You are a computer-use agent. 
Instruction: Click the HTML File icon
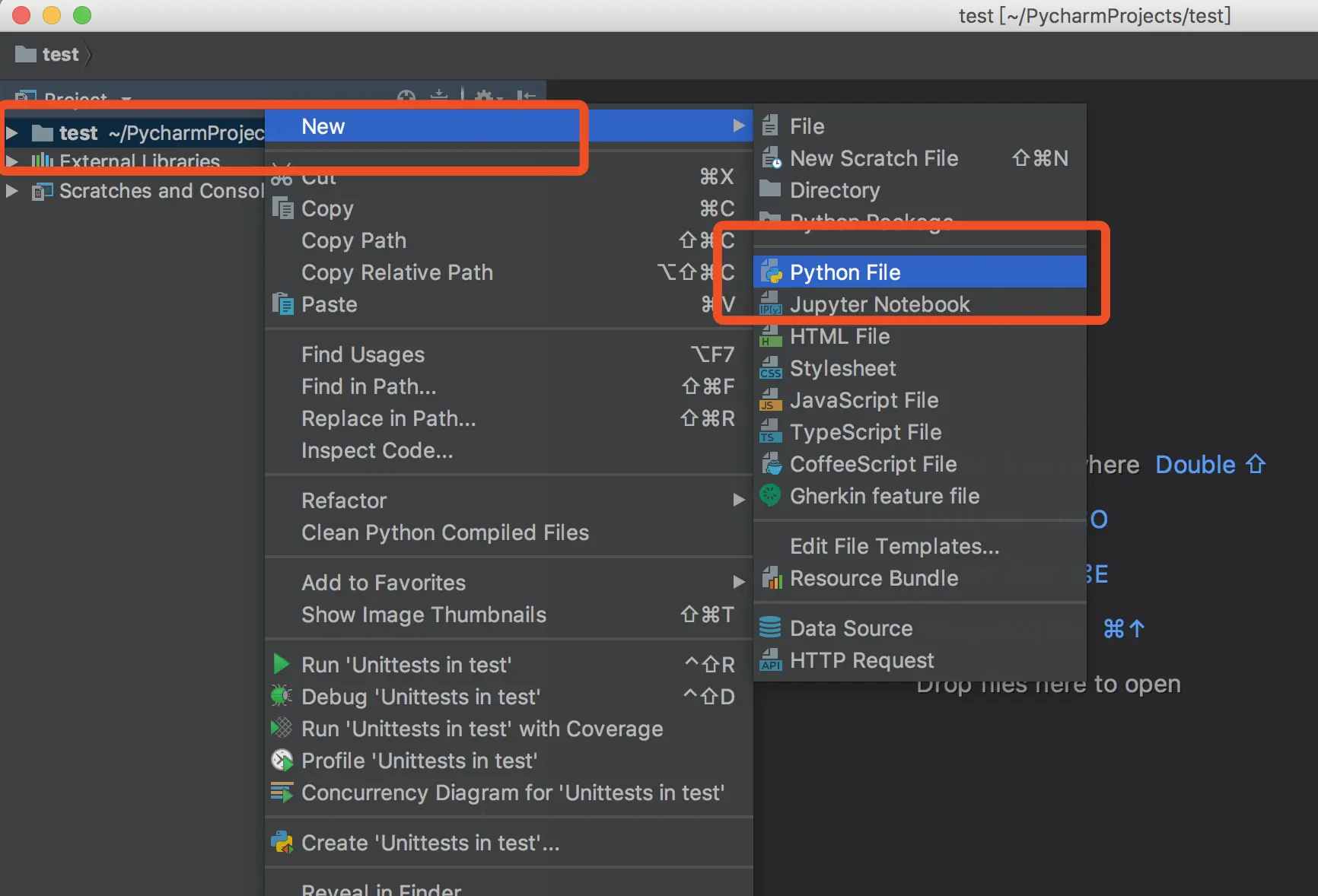tap(771, 335)
